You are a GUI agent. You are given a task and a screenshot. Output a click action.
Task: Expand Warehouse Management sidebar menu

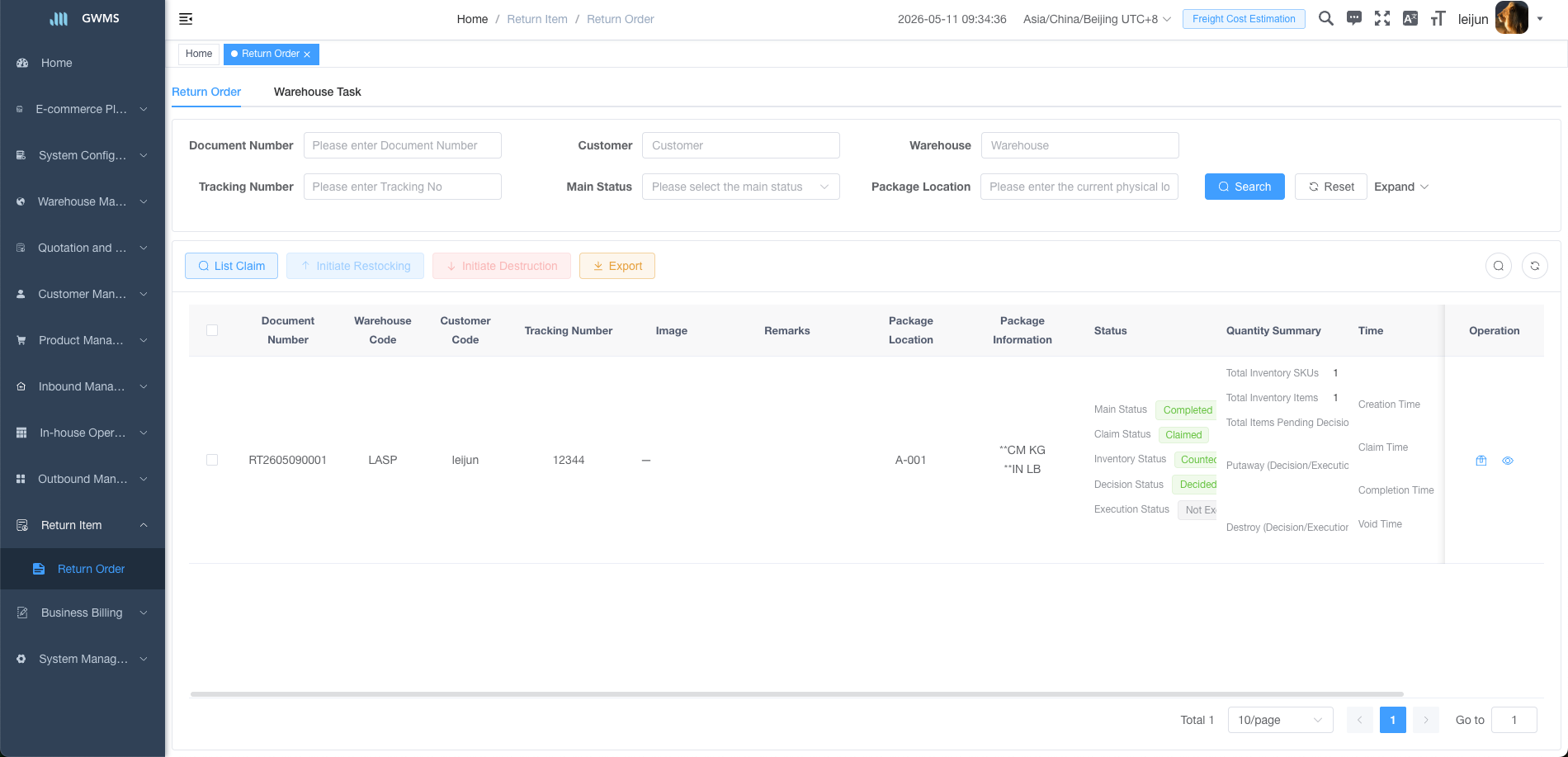(83, 201)
